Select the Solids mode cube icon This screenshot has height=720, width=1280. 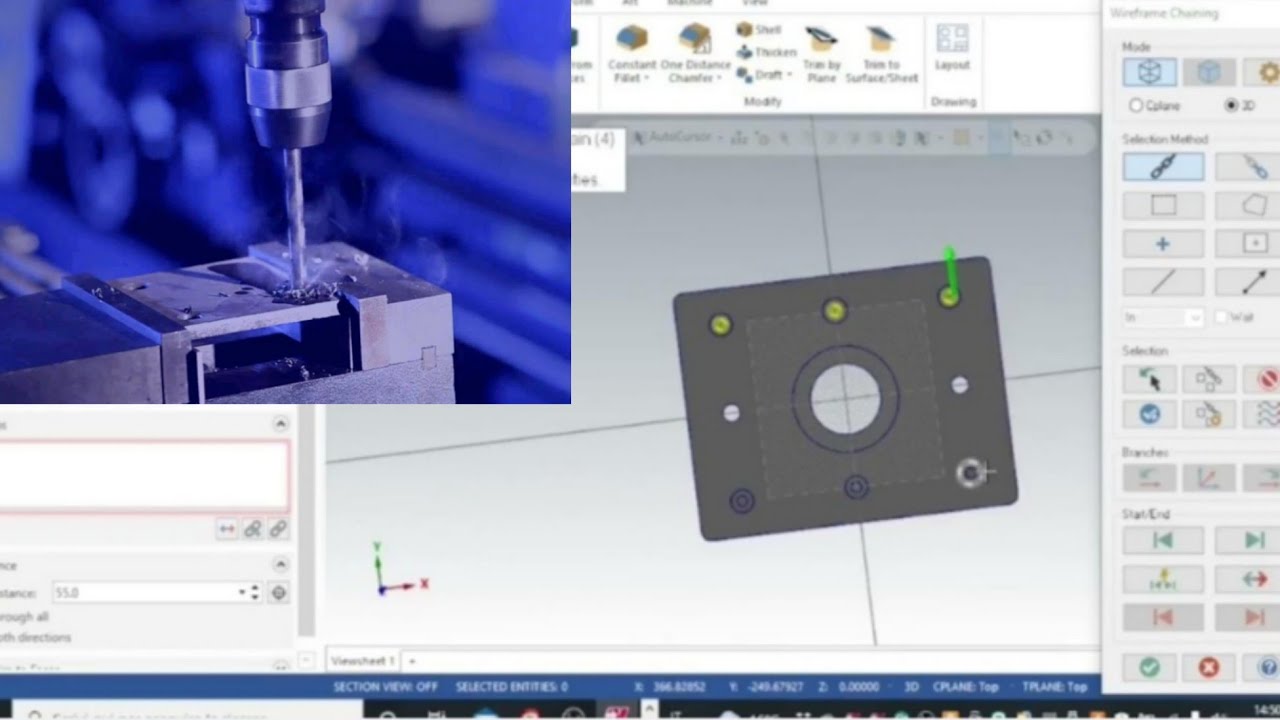tap(1209, 72)
